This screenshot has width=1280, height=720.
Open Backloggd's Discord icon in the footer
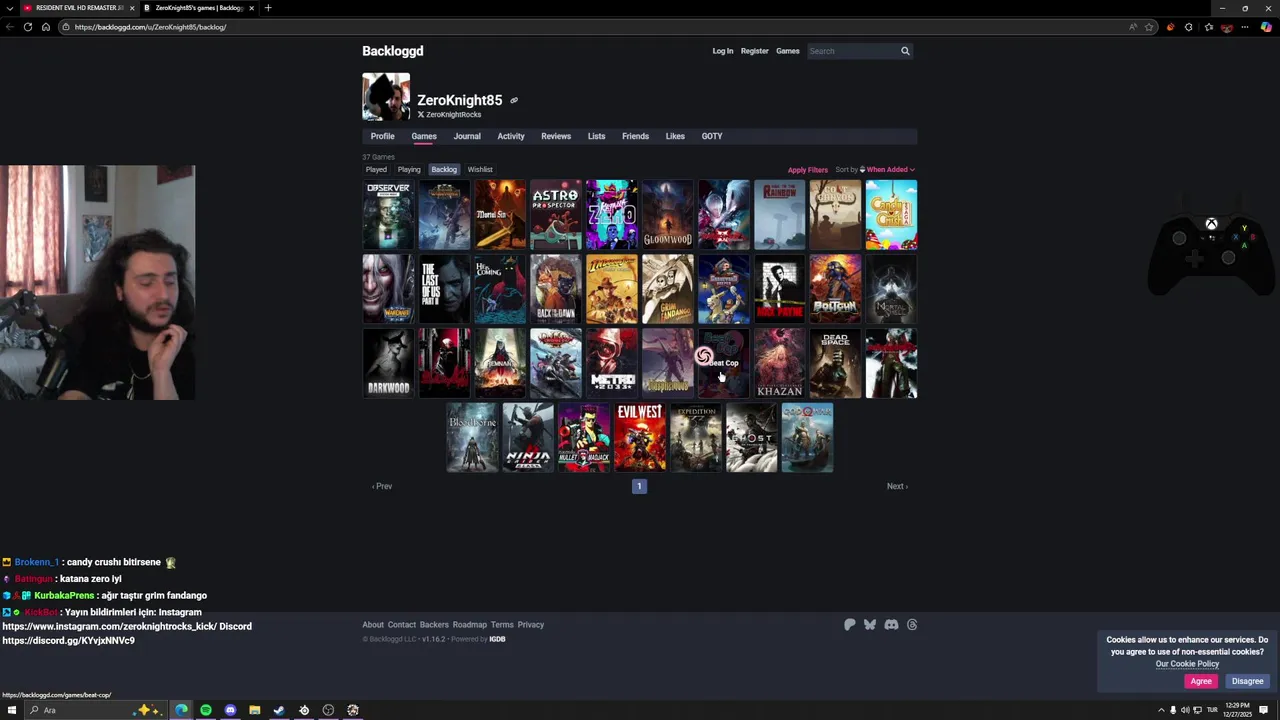(891, 625)
